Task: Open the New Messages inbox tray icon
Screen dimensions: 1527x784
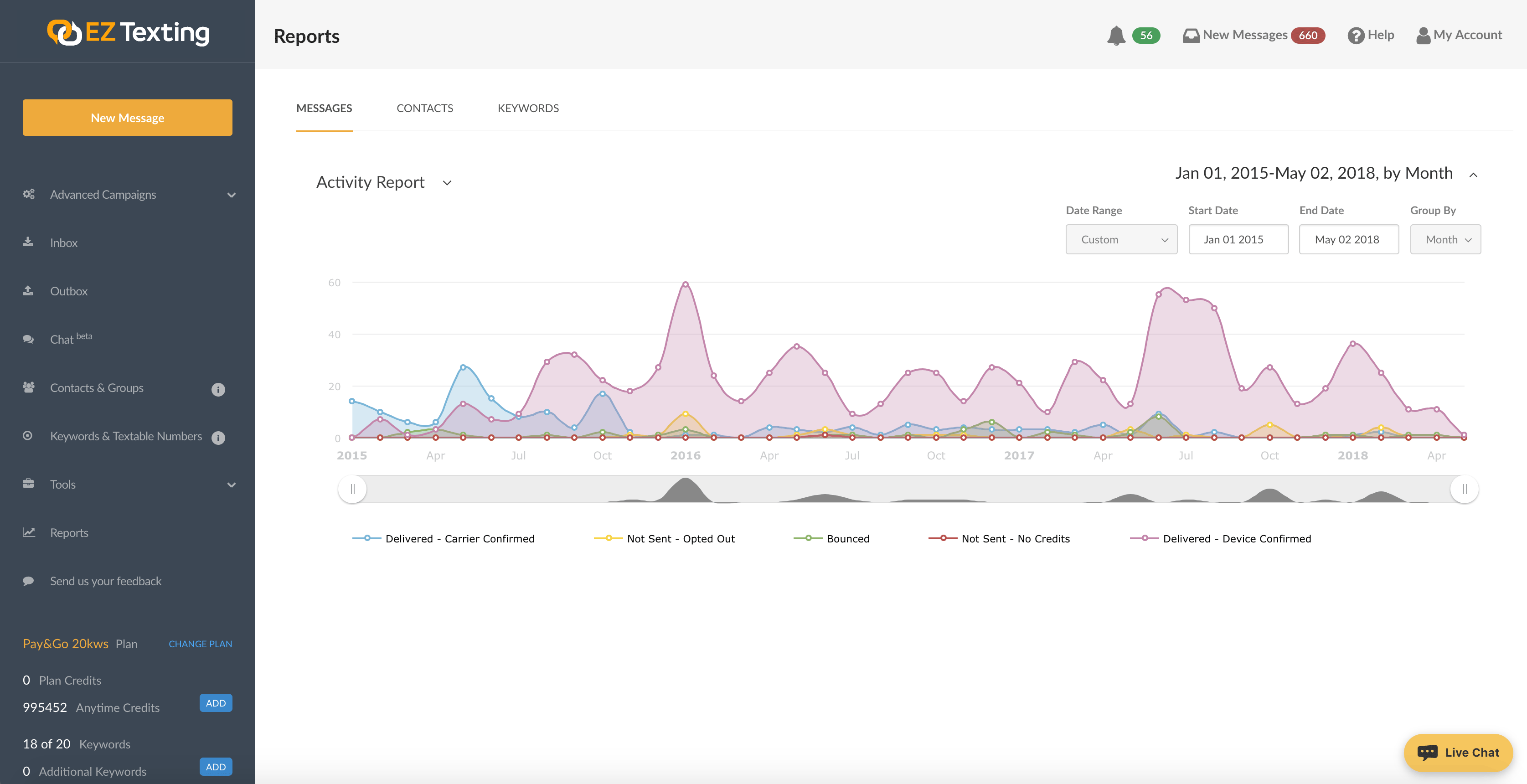Action: click(1190, 36)
